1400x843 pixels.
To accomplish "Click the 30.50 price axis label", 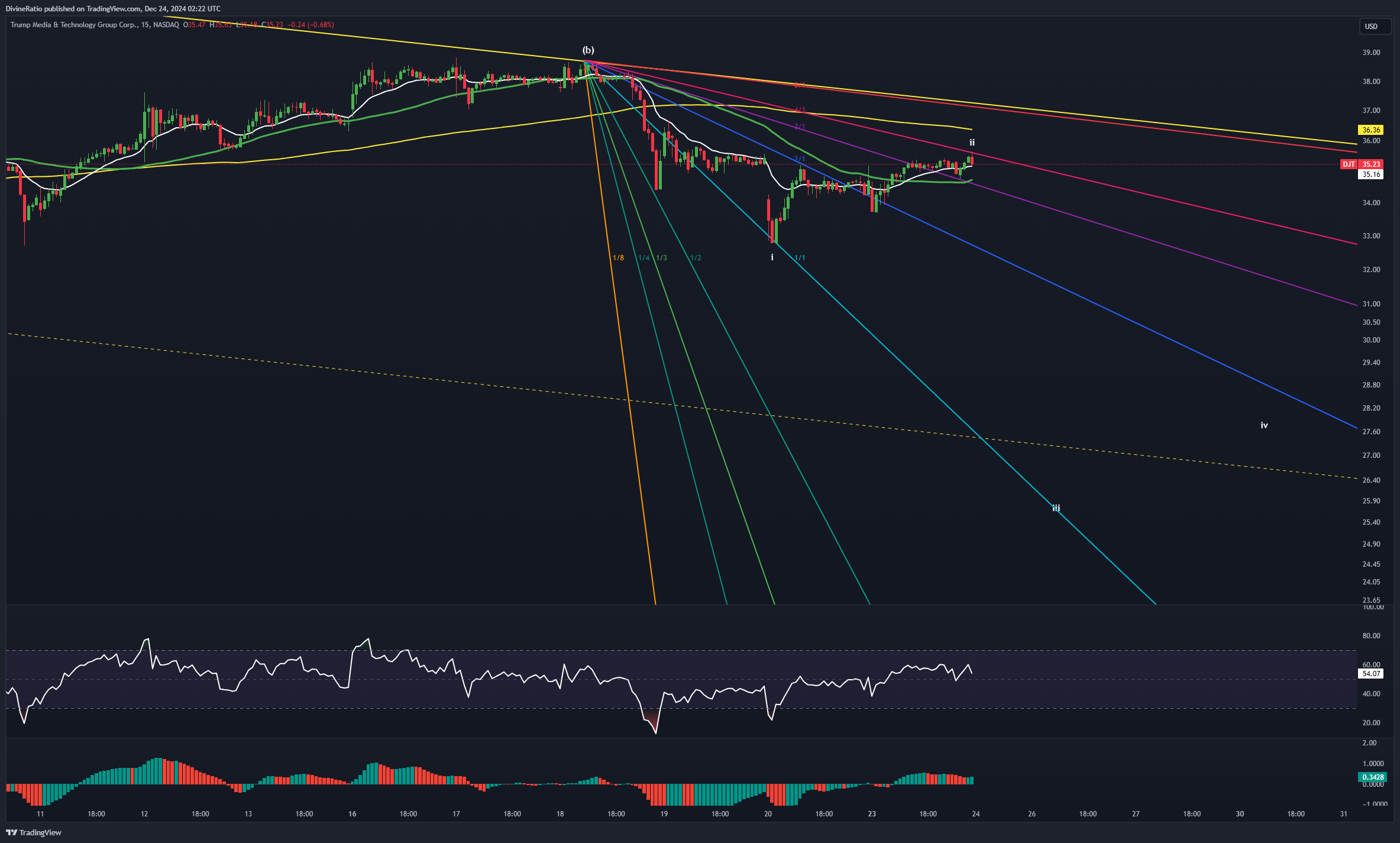I will tap(1371, 322).
